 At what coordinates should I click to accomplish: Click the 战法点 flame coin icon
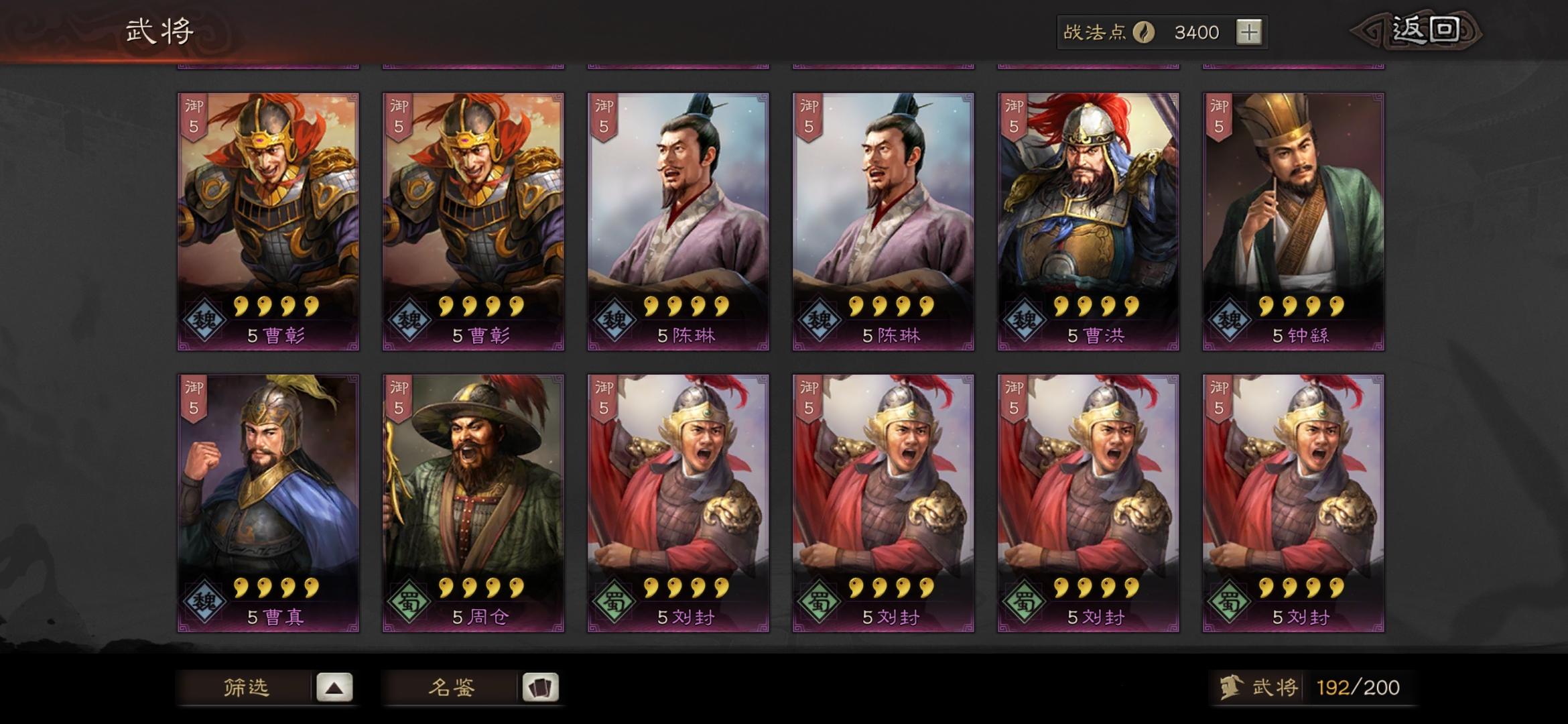tap(1143, 32)
